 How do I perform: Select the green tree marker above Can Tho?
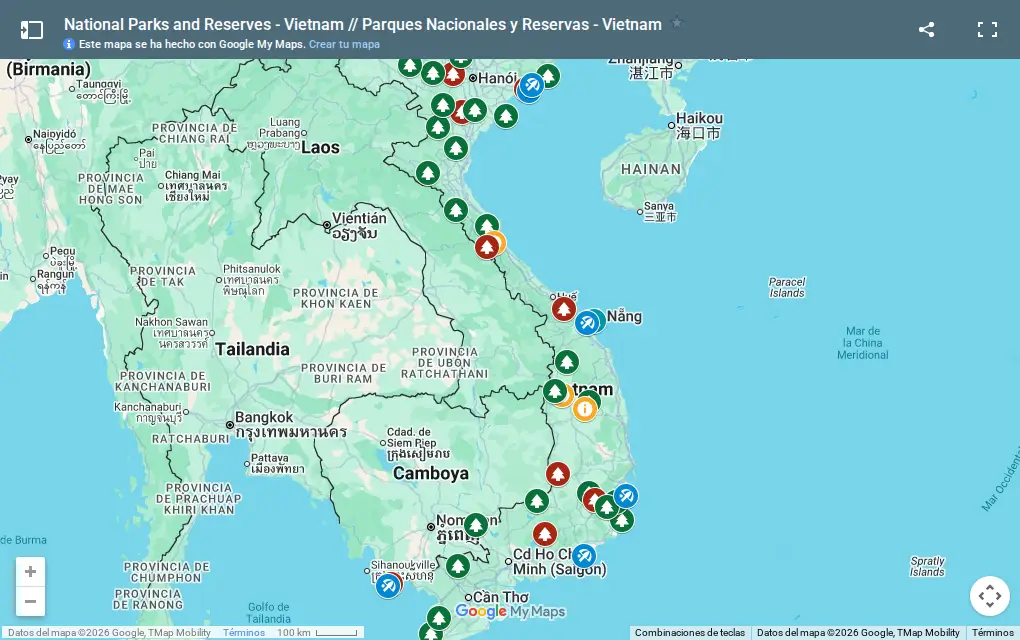pos(457,566)
